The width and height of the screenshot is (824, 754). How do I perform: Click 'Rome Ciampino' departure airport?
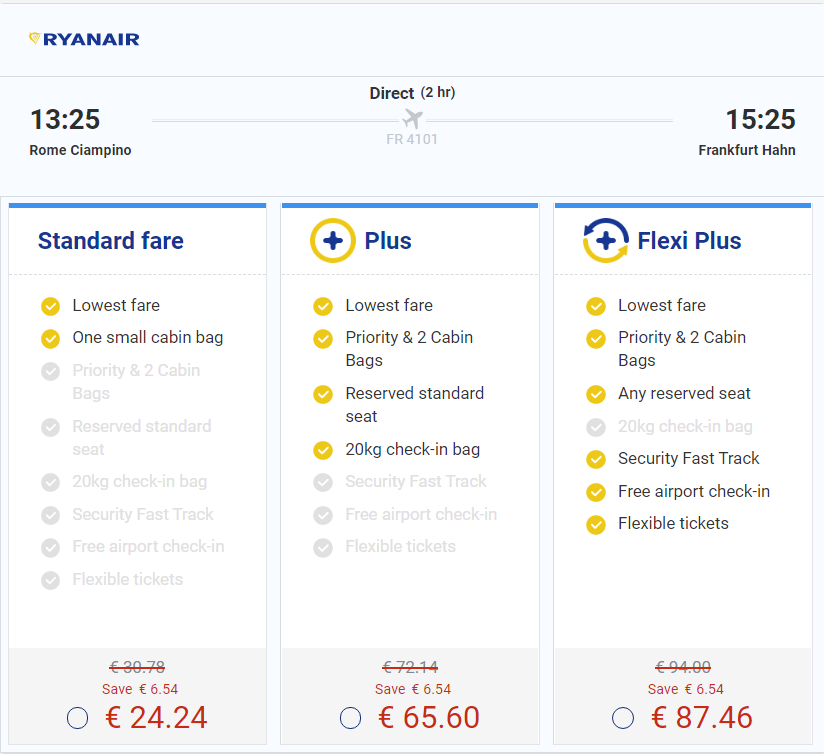click(x=80, y=150)
